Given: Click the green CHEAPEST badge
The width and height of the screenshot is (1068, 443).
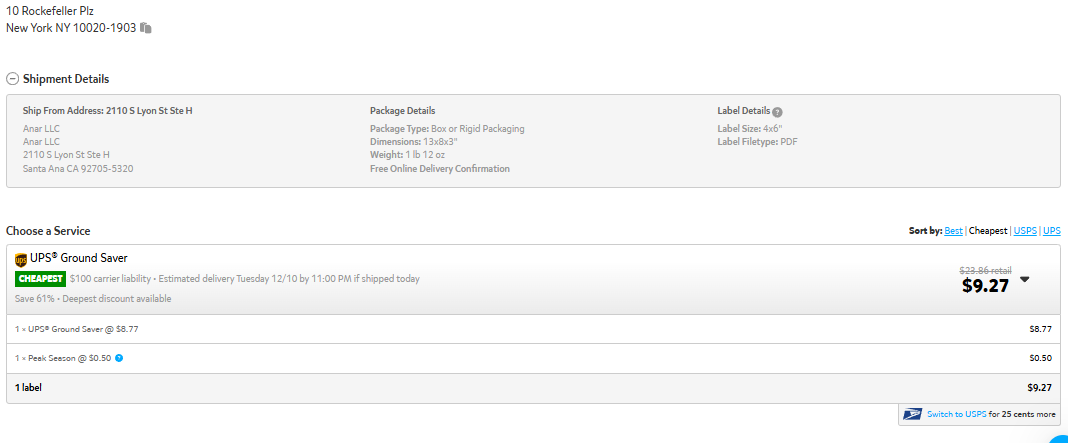Looking at the screenshot, I should [40, 279].
